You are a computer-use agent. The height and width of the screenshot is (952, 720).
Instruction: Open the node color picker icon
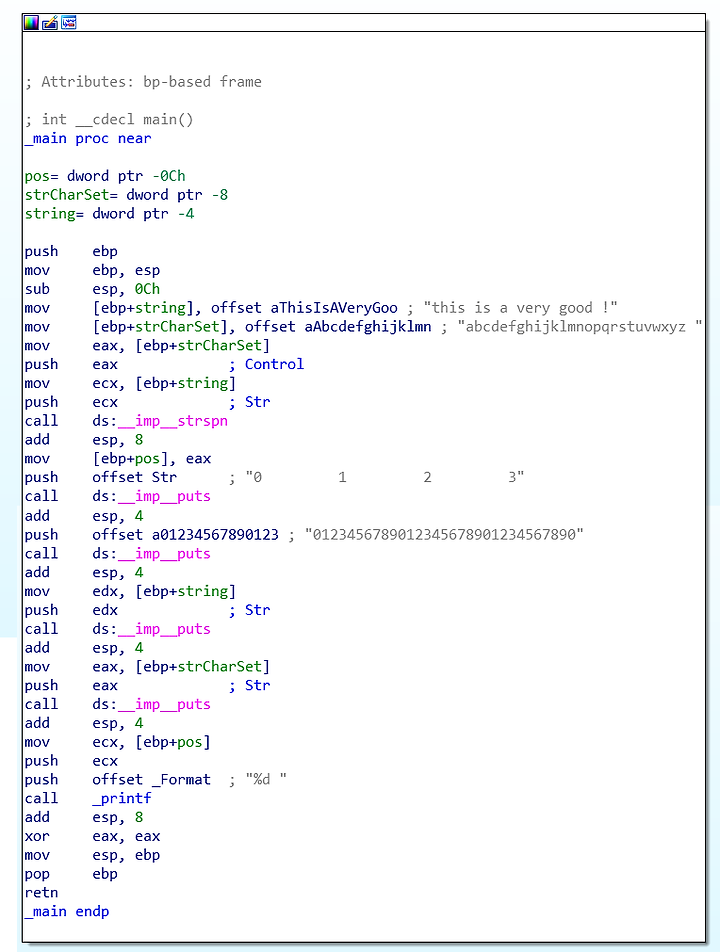click(x=31, y=23)
